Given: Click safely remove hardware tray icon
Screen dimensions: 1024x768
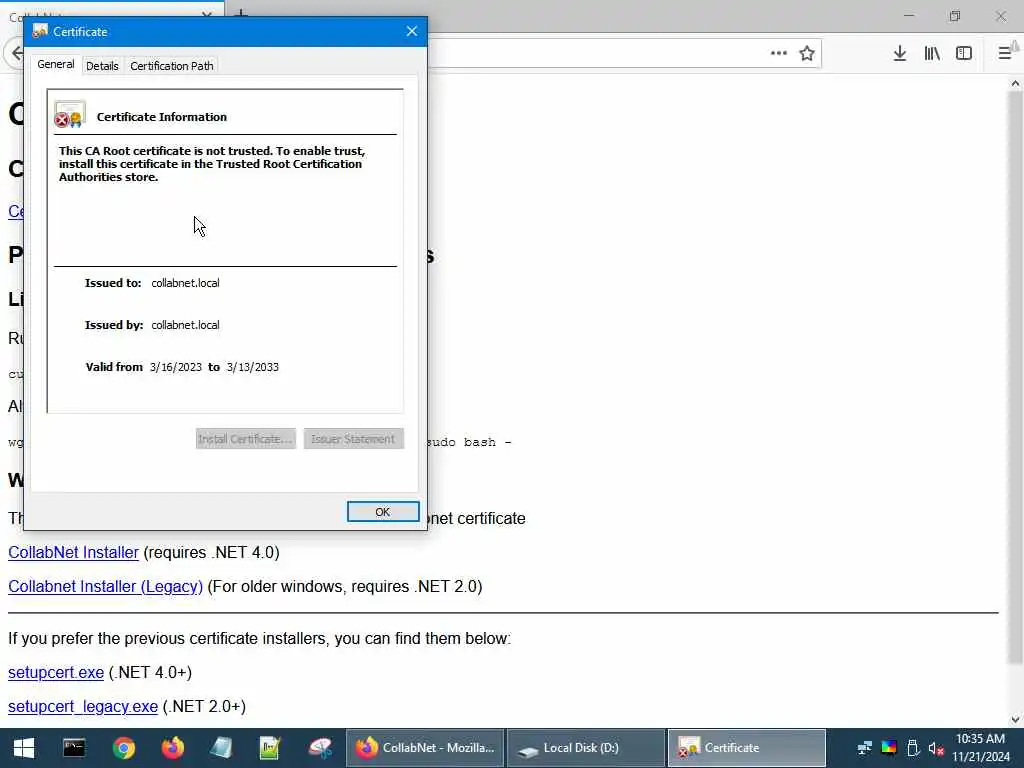Looking at the screenshot, I should (x=914, y=748).
